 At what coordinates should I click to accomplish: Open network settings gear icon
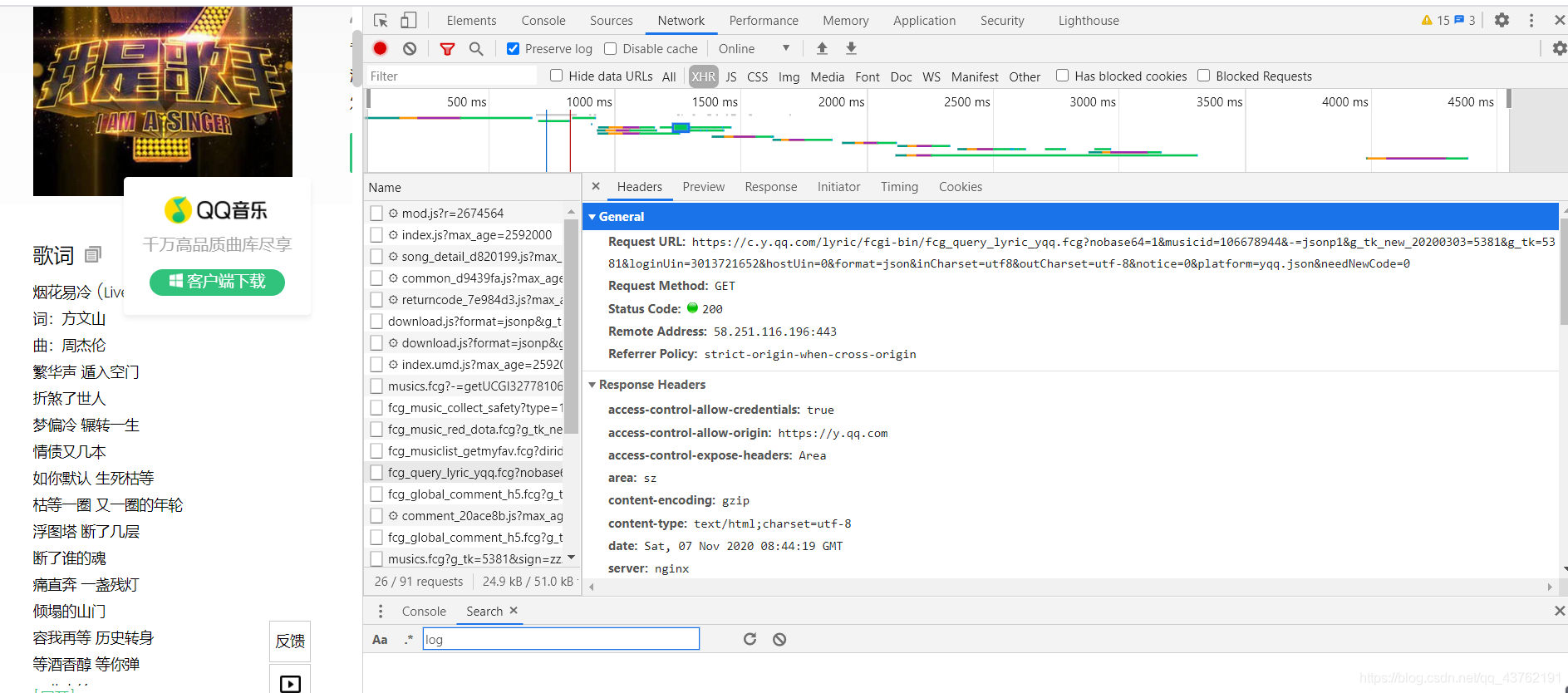pos(1560,49)
